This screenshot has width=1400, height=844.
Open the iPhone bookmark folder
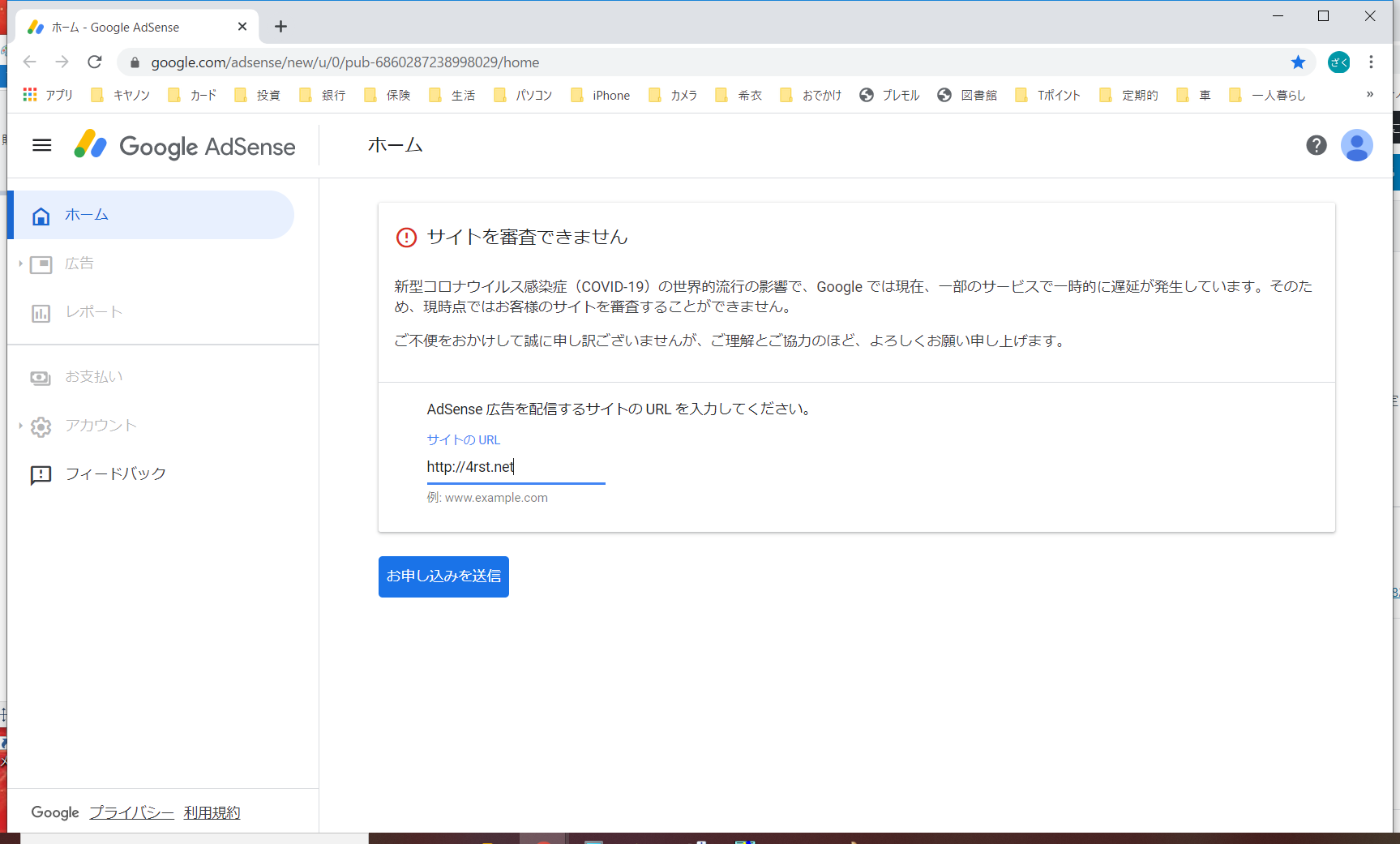[x=601, y=95]
